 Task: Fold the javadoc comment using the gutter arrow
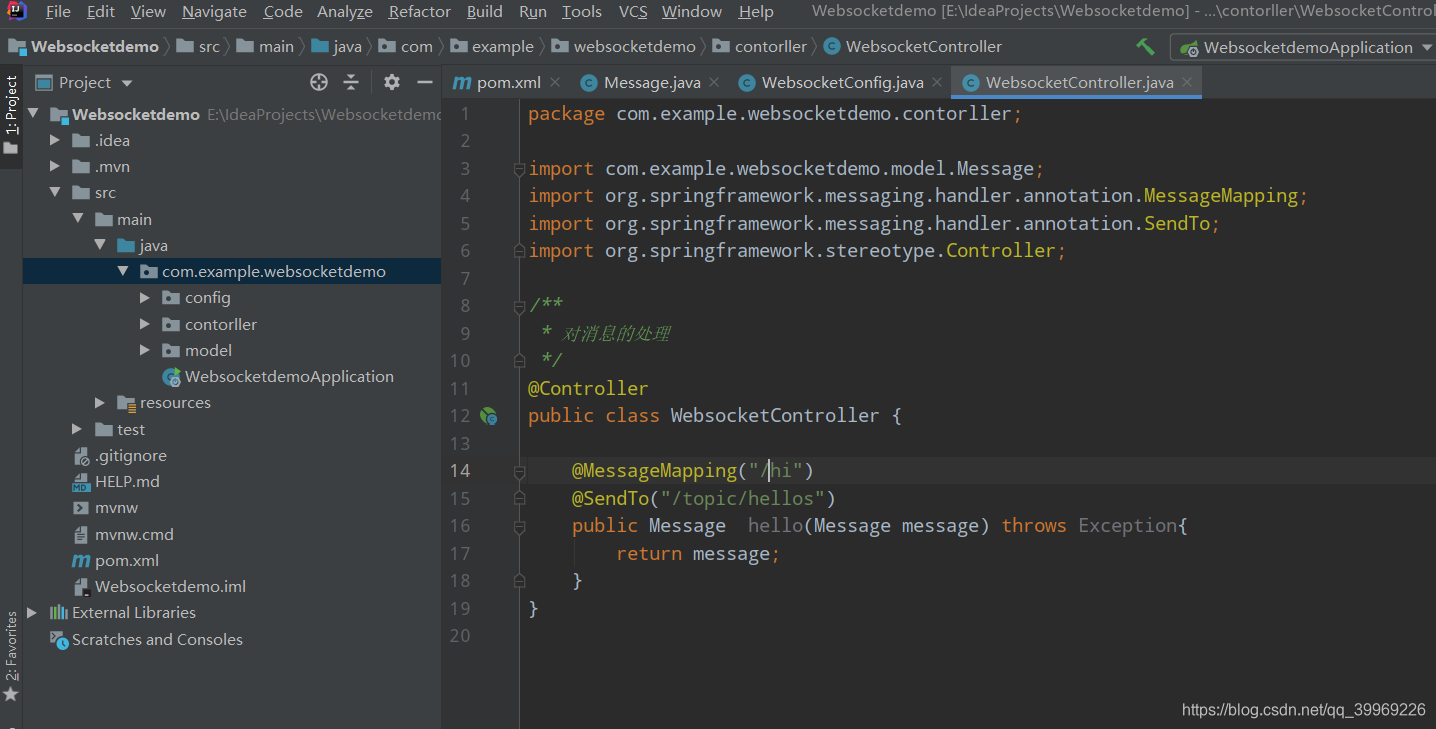[518, 305]
